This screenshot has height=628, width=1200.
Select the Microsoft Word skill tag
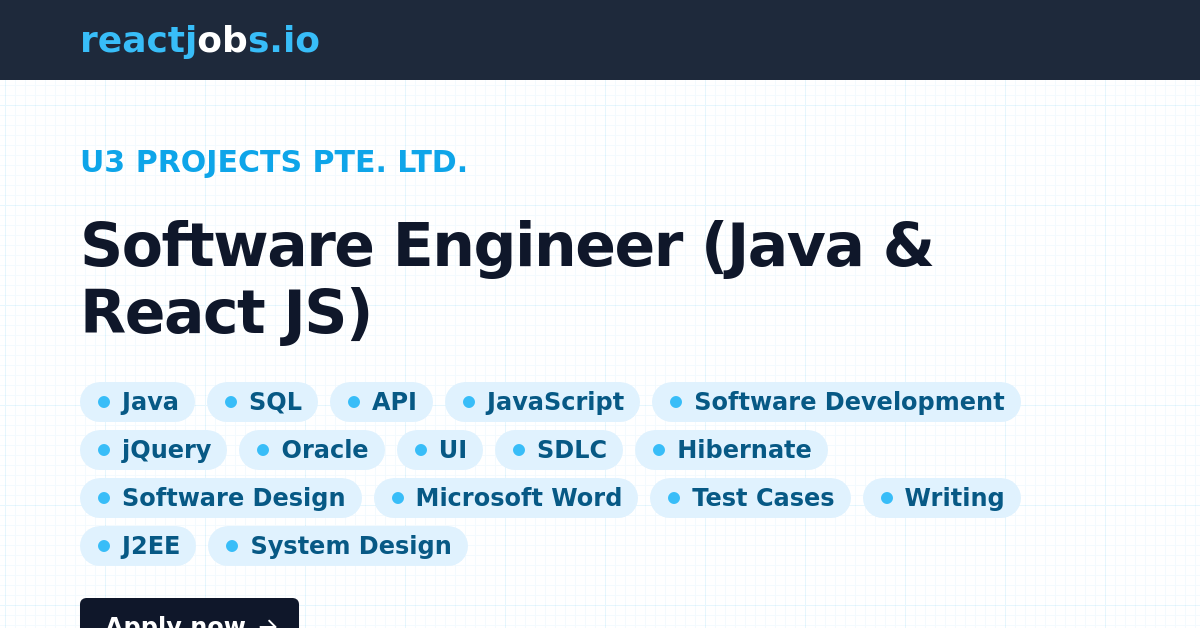[x=506, y=497]
